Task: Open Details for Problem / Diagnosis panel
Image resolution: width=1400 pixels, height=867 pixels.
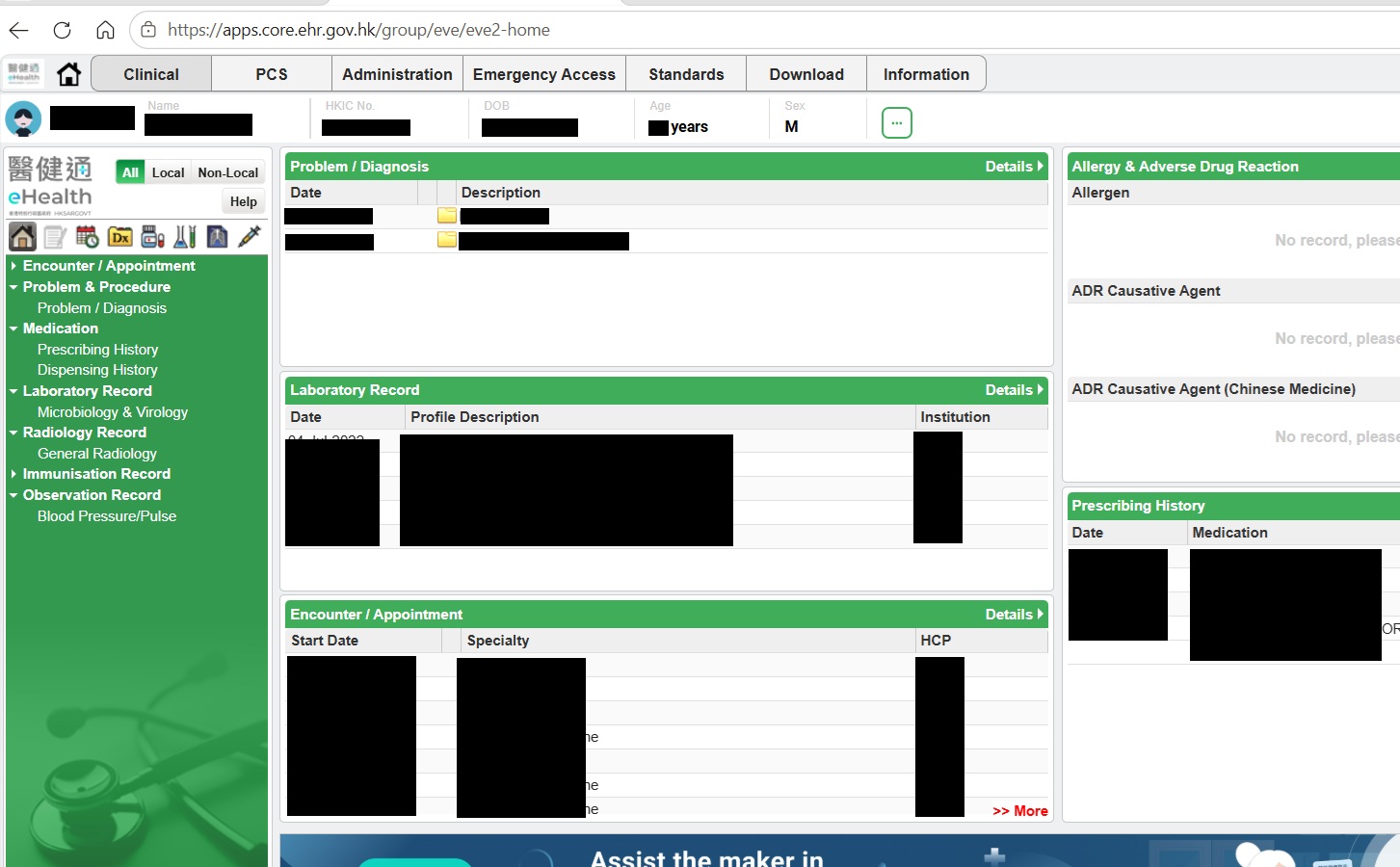Action: point(1014,167)
